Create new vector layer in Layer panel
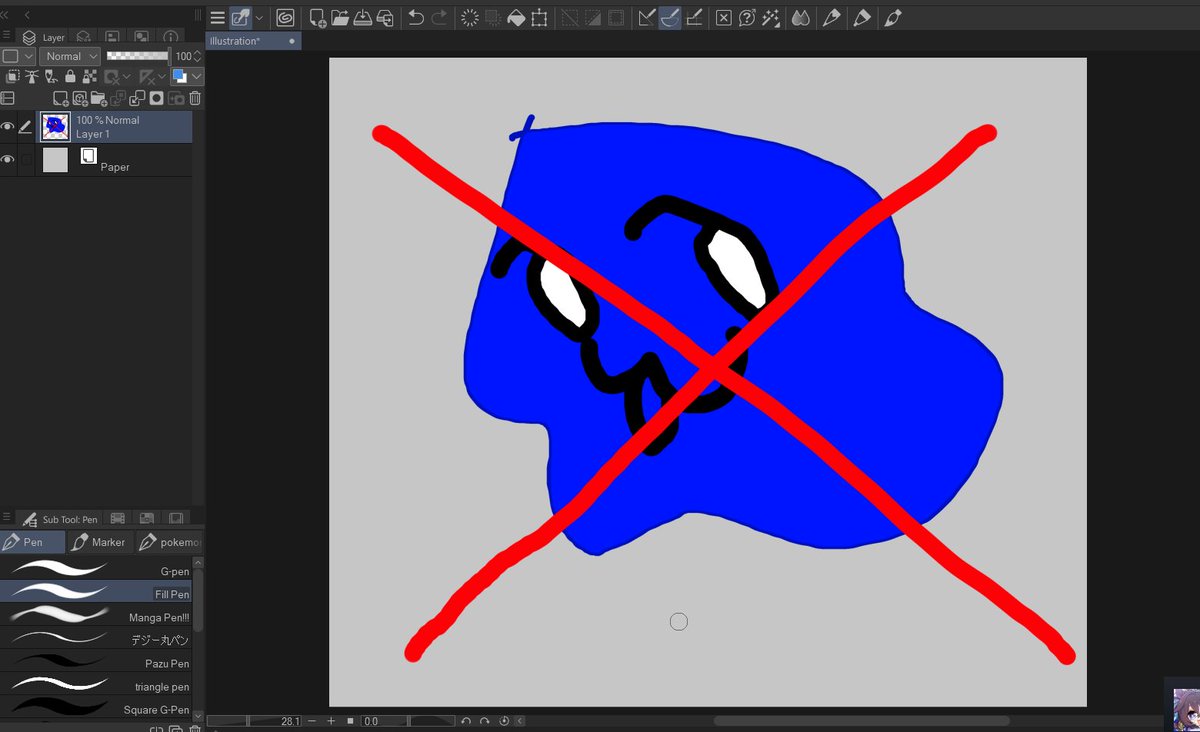Image resolution: width=1200 pixels, height=732 pixels. click(80, 98)
